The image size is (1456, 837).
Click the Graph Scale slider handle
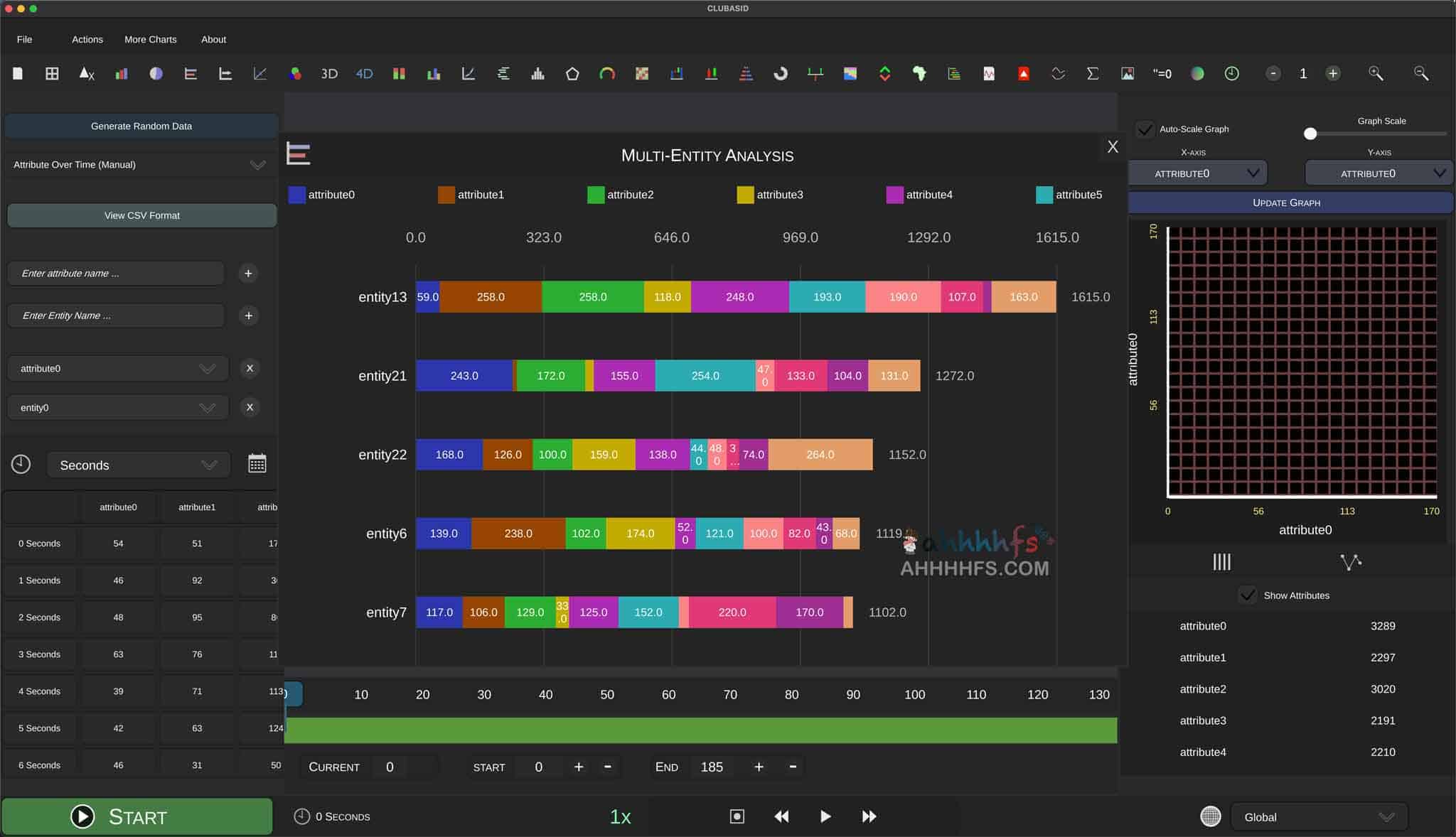click(1310, 134)
